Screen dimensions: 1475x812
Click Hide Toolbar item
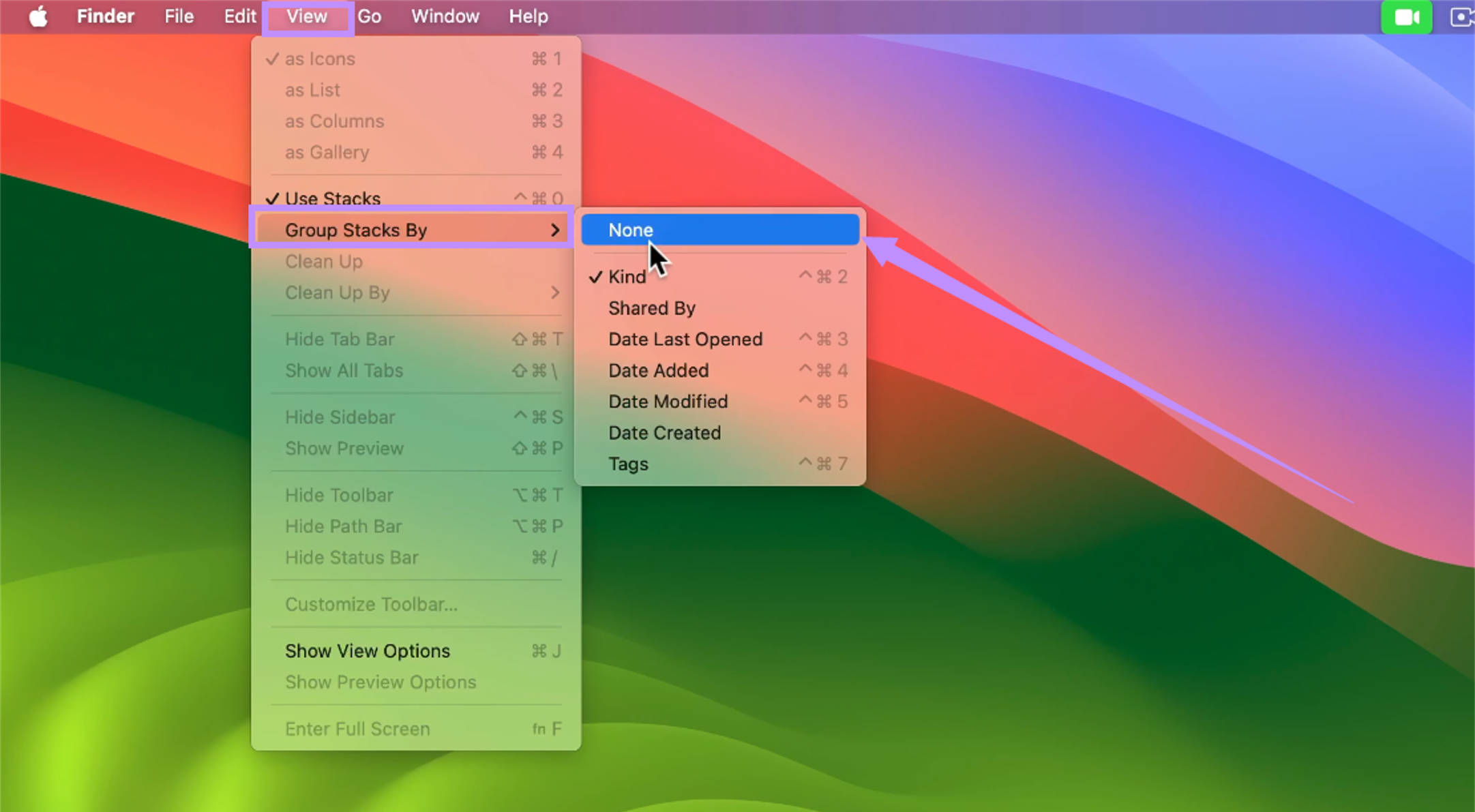click(x=416, y=495)
